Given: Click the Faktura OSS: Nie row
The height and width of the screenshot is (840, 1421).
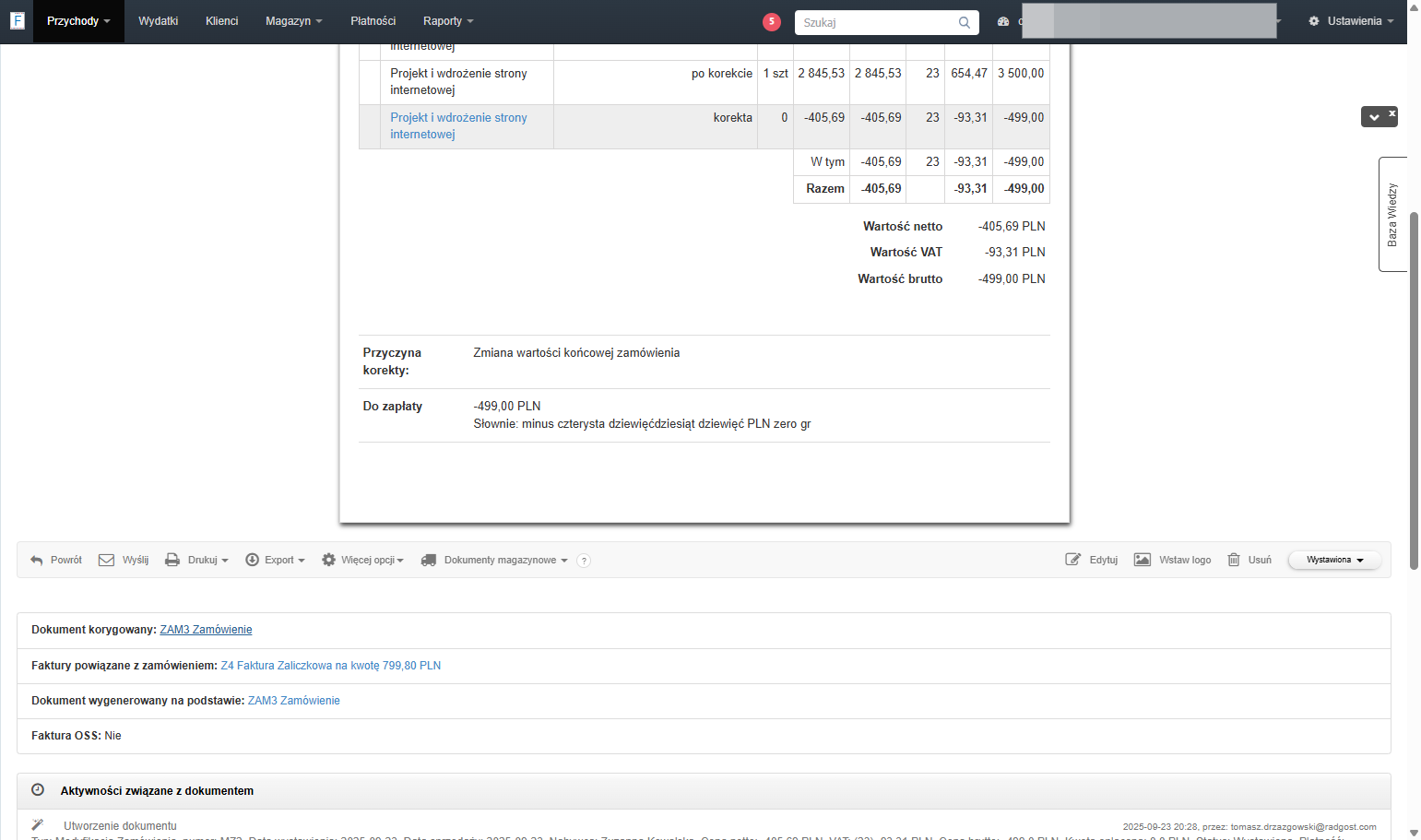Looking at the screenshot, I should tap(704, 736).
